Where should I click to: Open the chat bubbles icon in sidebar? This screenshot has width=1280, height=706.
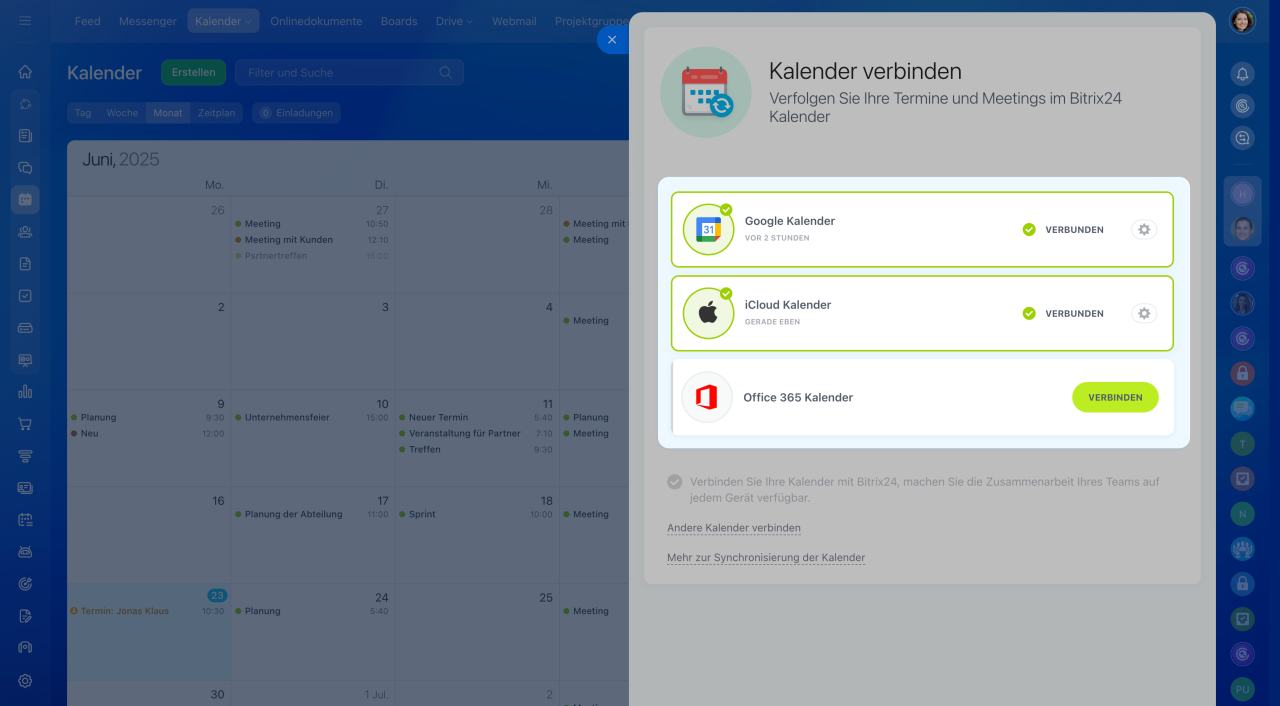25,168
